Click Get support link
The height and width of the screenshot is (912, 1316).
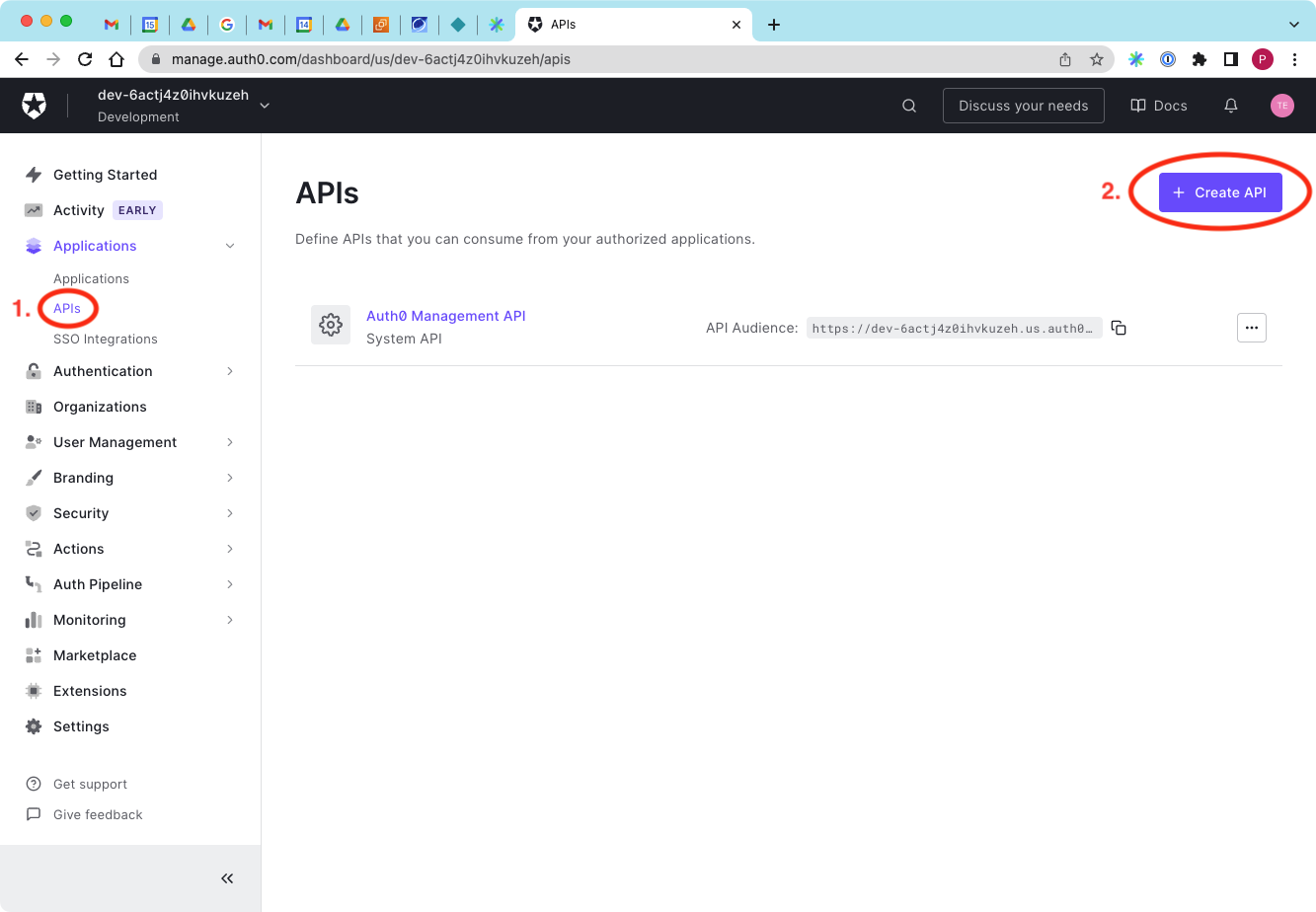(x=90, y=785)
